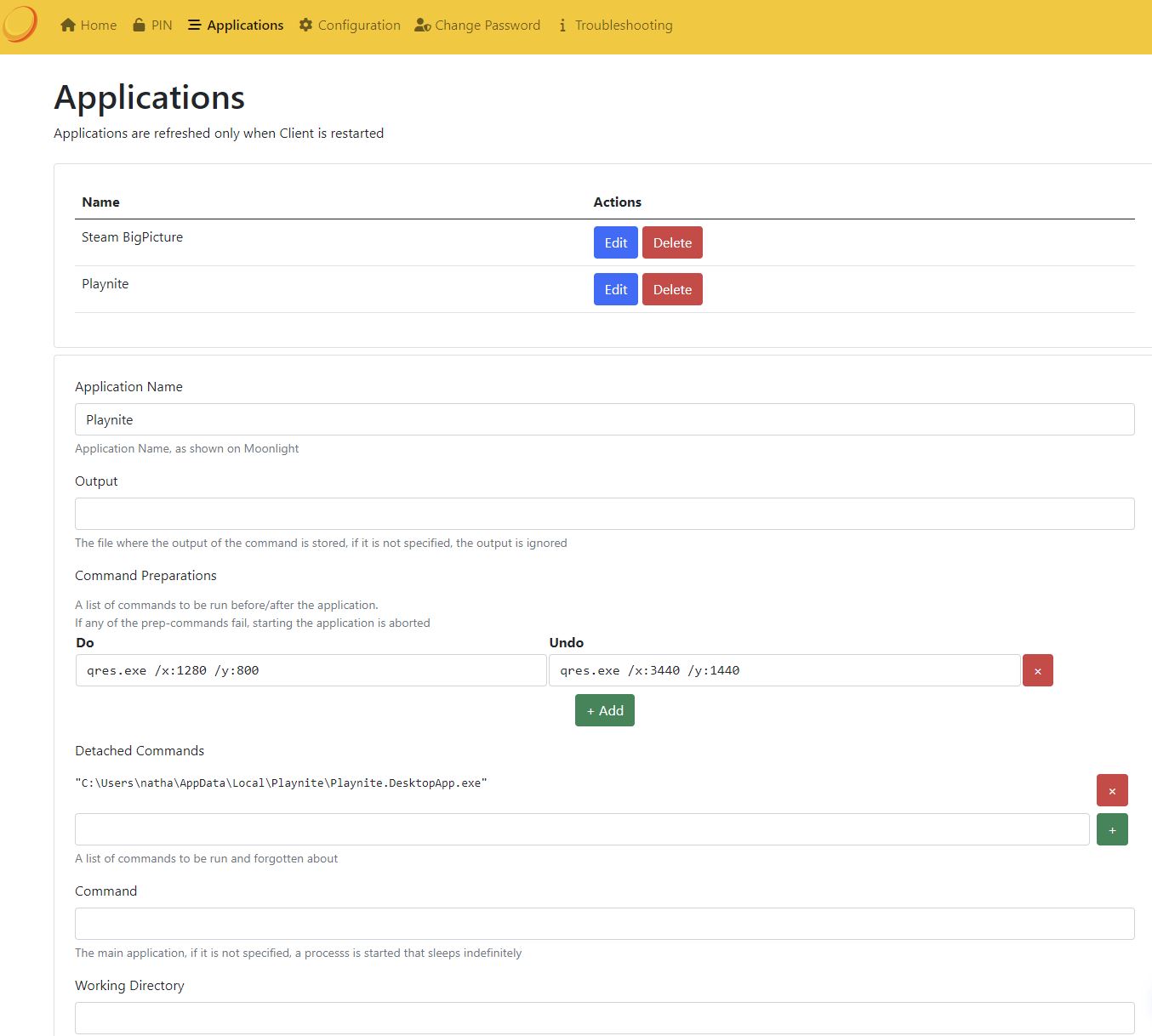Open Change Password page
The height and width of the screenshot is (1036, 1152).
click(x=477, y=26)
